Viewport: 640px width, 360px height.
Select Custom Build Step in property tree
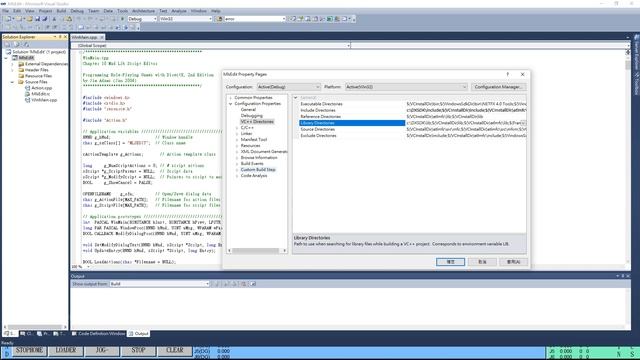coord(258,170)
